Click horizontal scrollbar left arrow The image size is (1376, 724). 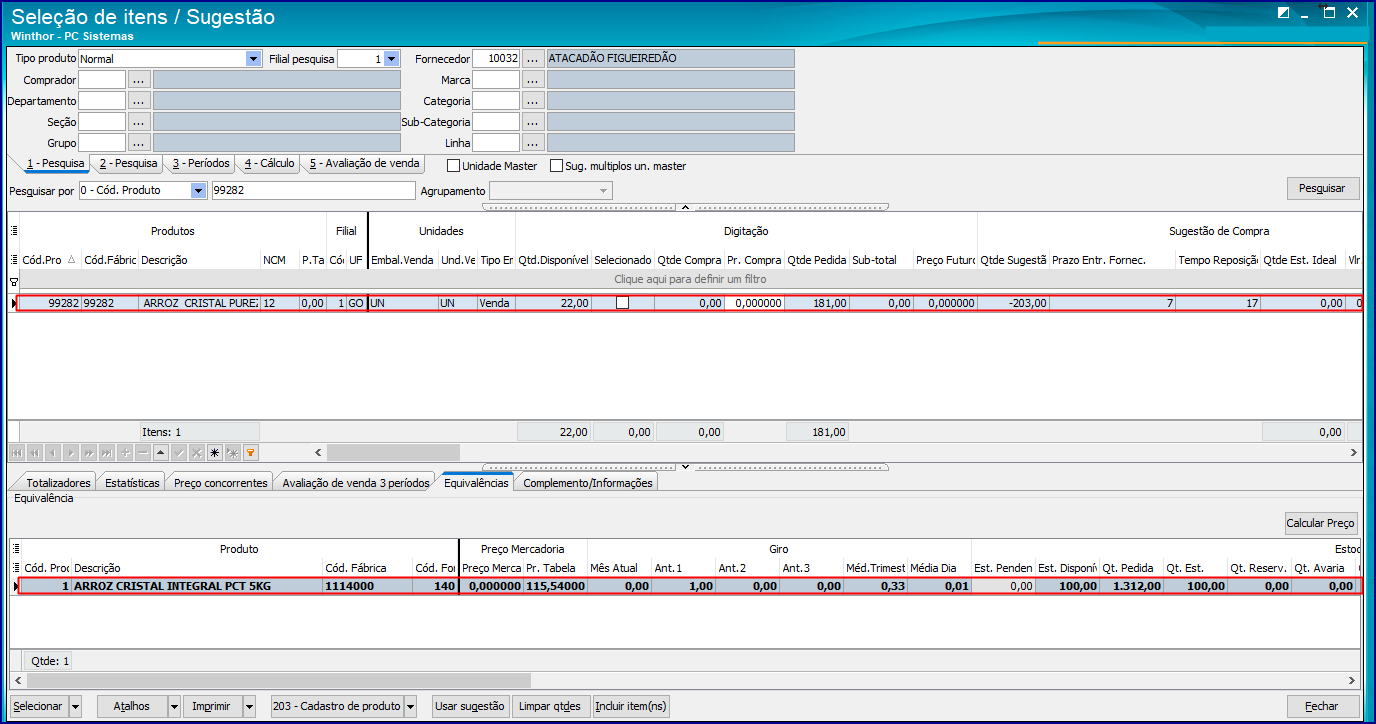[319, 453]
